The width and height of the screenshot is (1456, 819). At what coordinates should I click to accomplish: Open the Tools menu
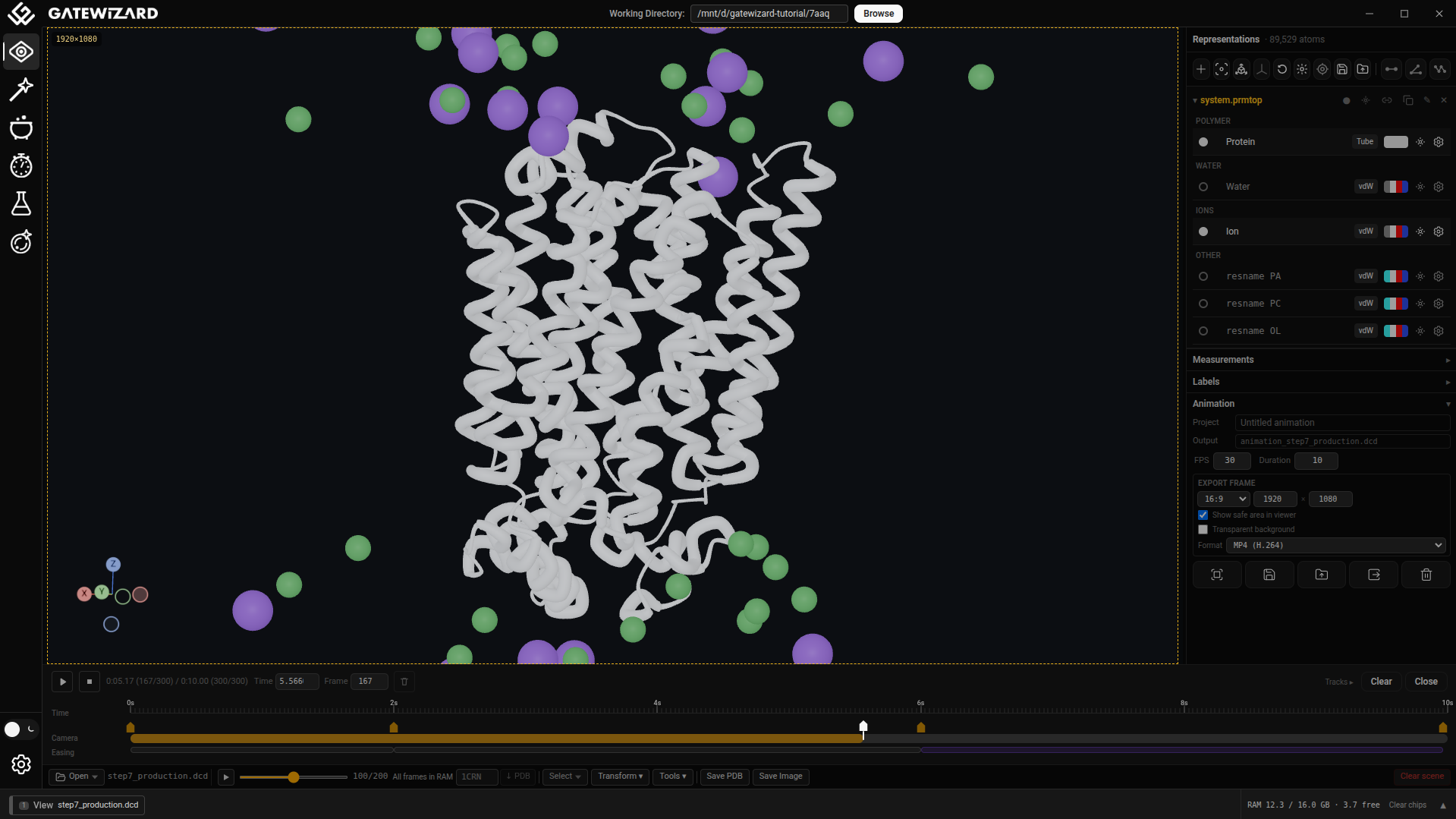pos(673,776)
